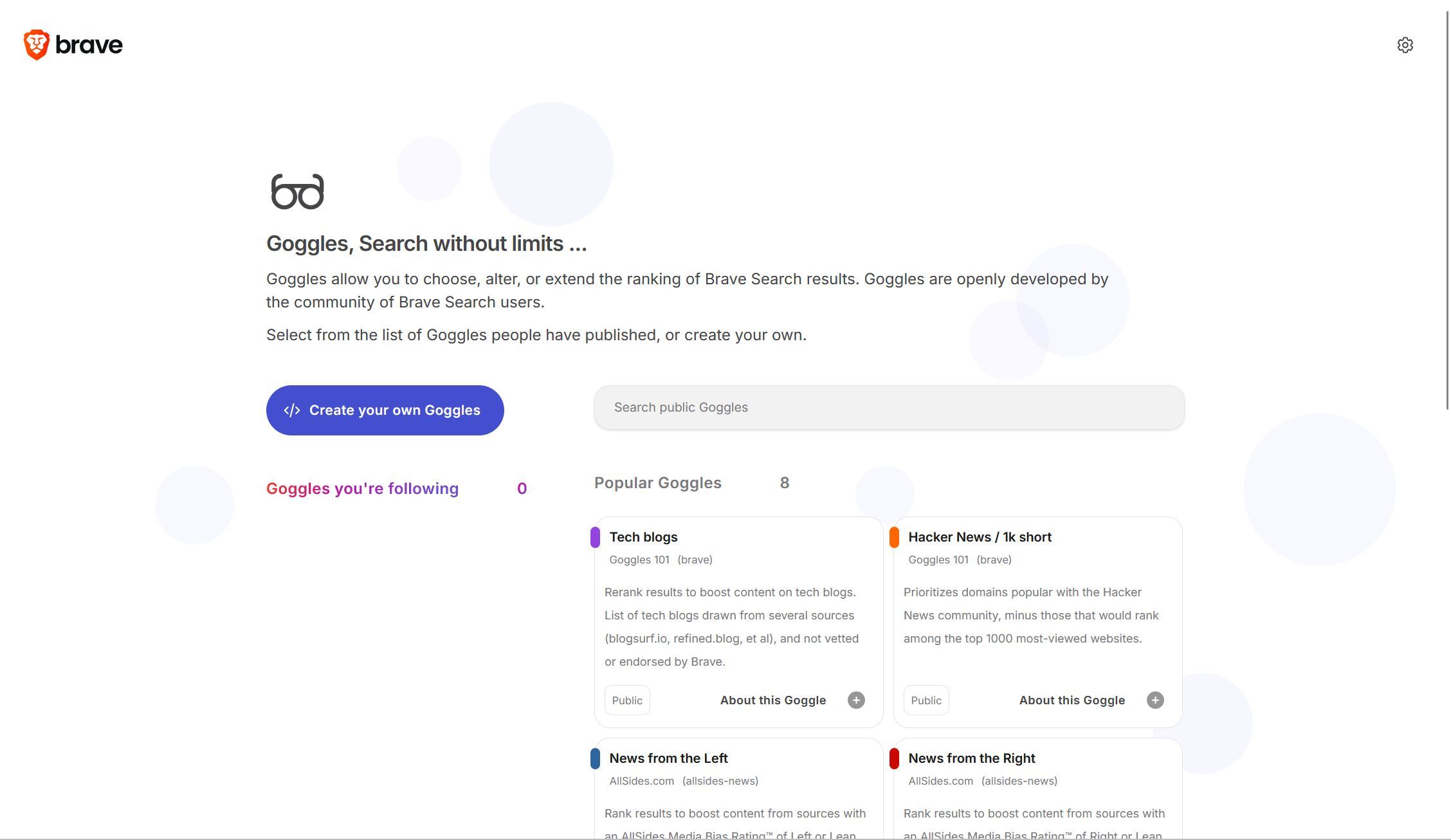Click the code brackets icon in Create button

coord(292,410)
